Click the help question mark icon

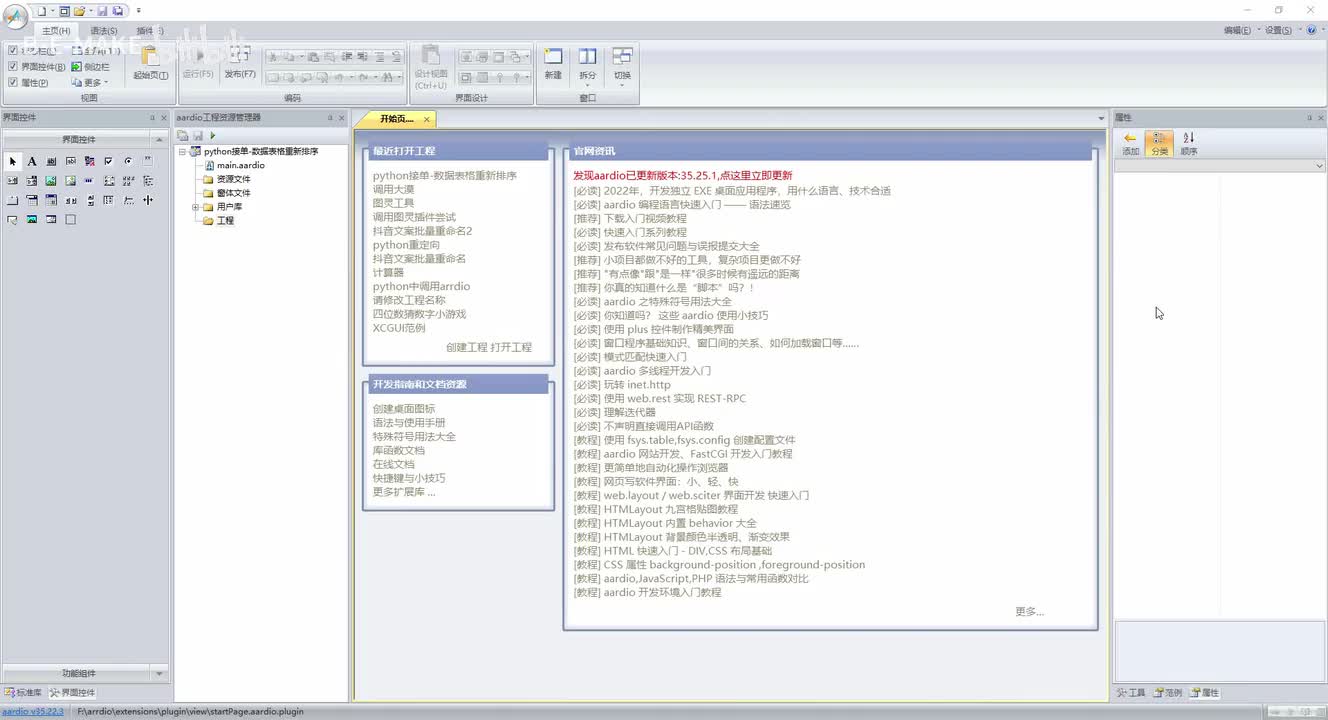tap(1312, 30)
